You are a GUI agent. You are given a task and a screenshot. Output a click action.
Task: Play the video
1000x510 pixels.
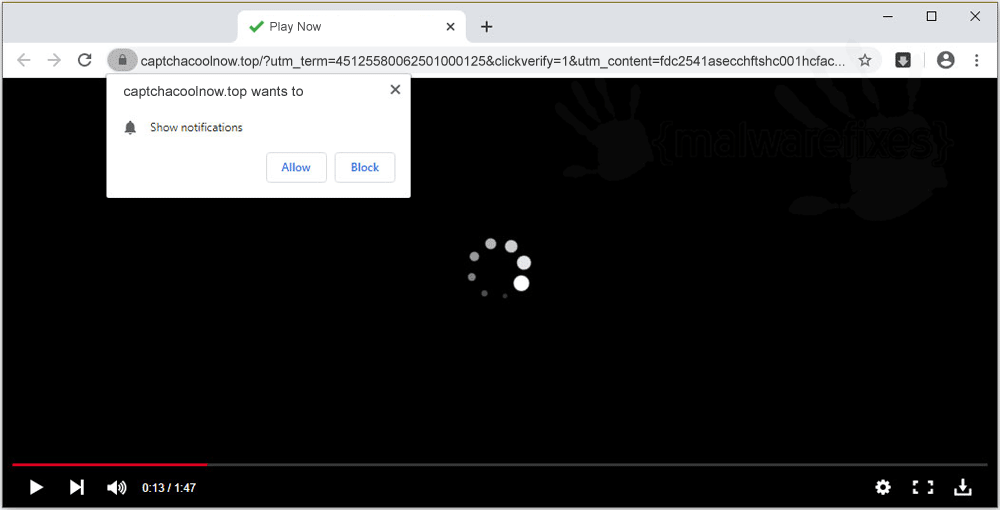36,488
